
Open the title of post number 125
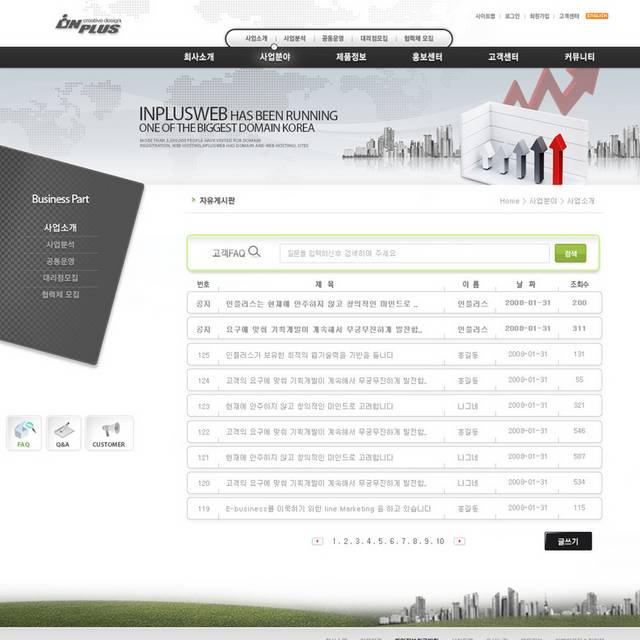point(309,355)
